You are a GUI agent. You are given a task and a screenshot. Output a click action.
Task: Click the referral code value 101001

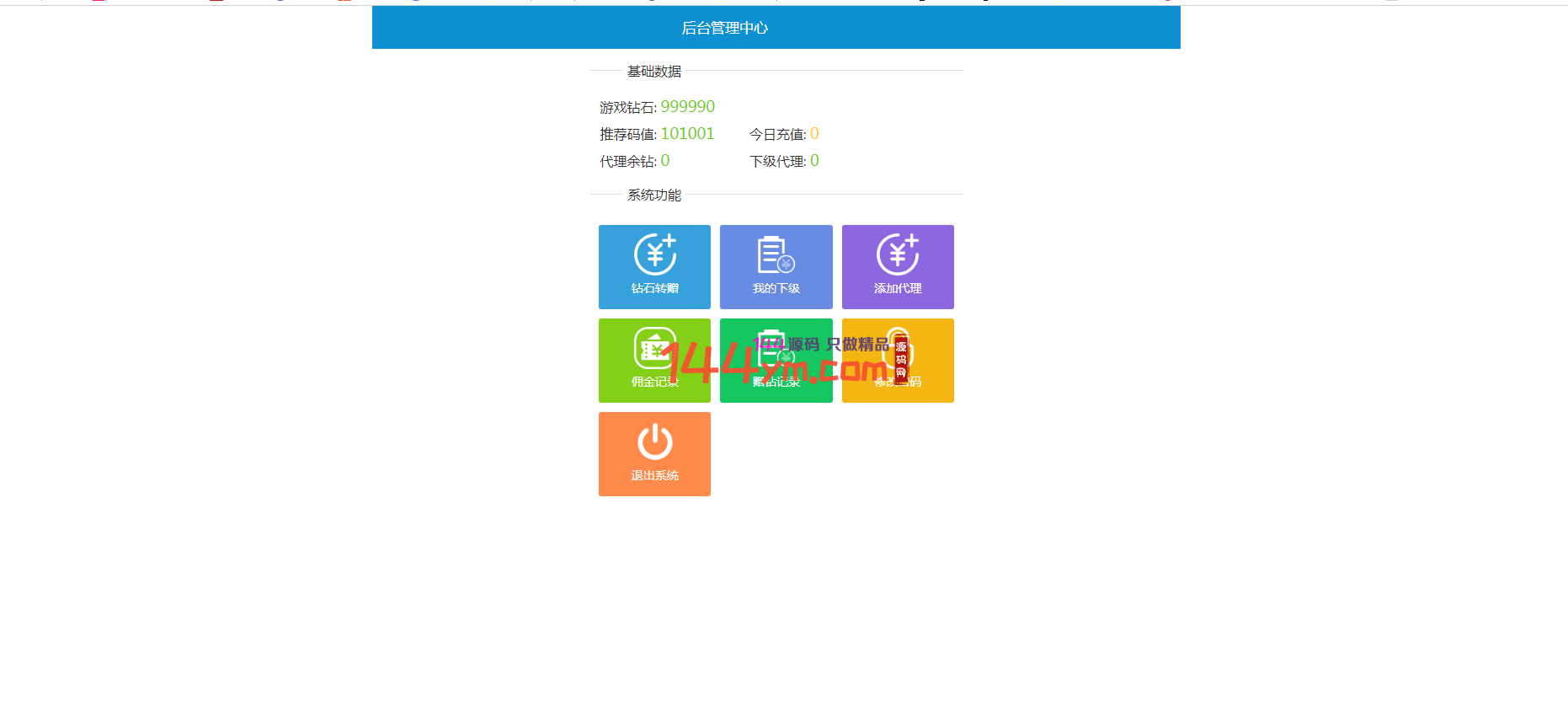pos(687,134)
